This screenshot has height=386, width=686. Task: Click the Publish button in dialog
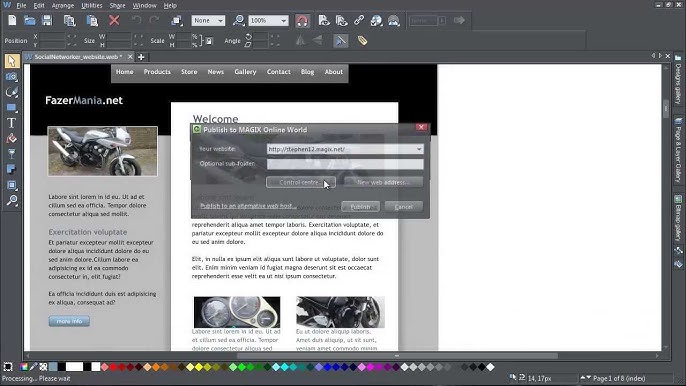click(x=360, y=207)
